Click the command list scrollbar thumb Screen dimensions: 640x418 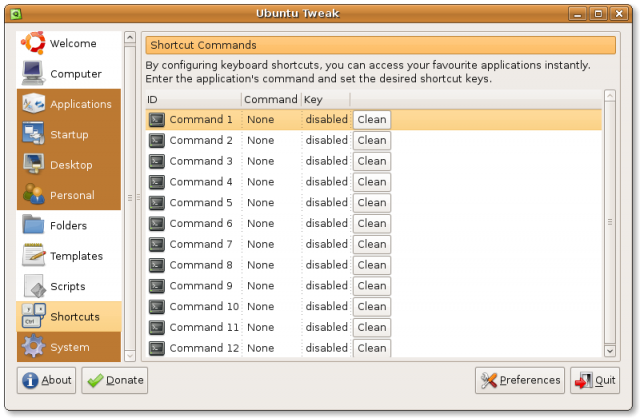tap(610, 222)
